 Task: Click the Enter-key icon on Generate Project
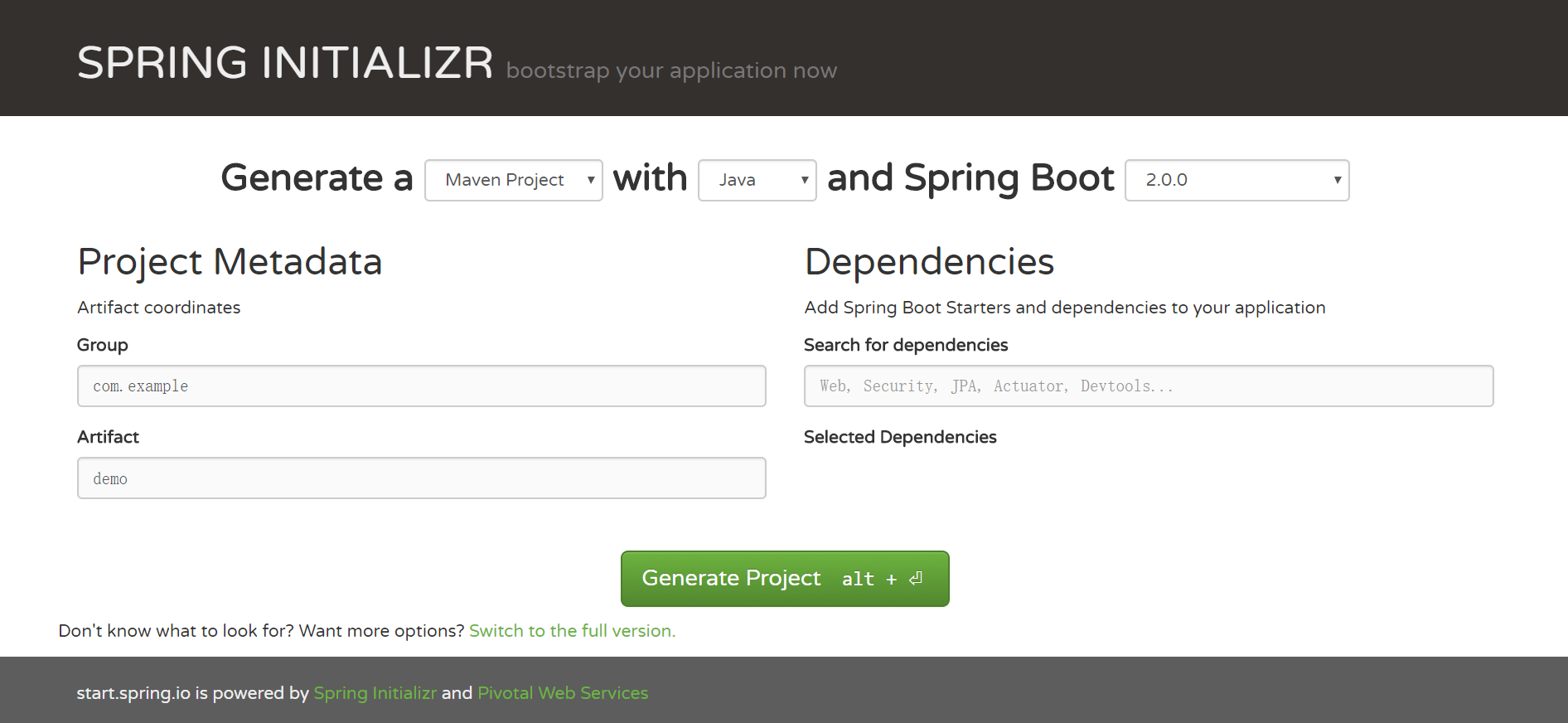916,579
